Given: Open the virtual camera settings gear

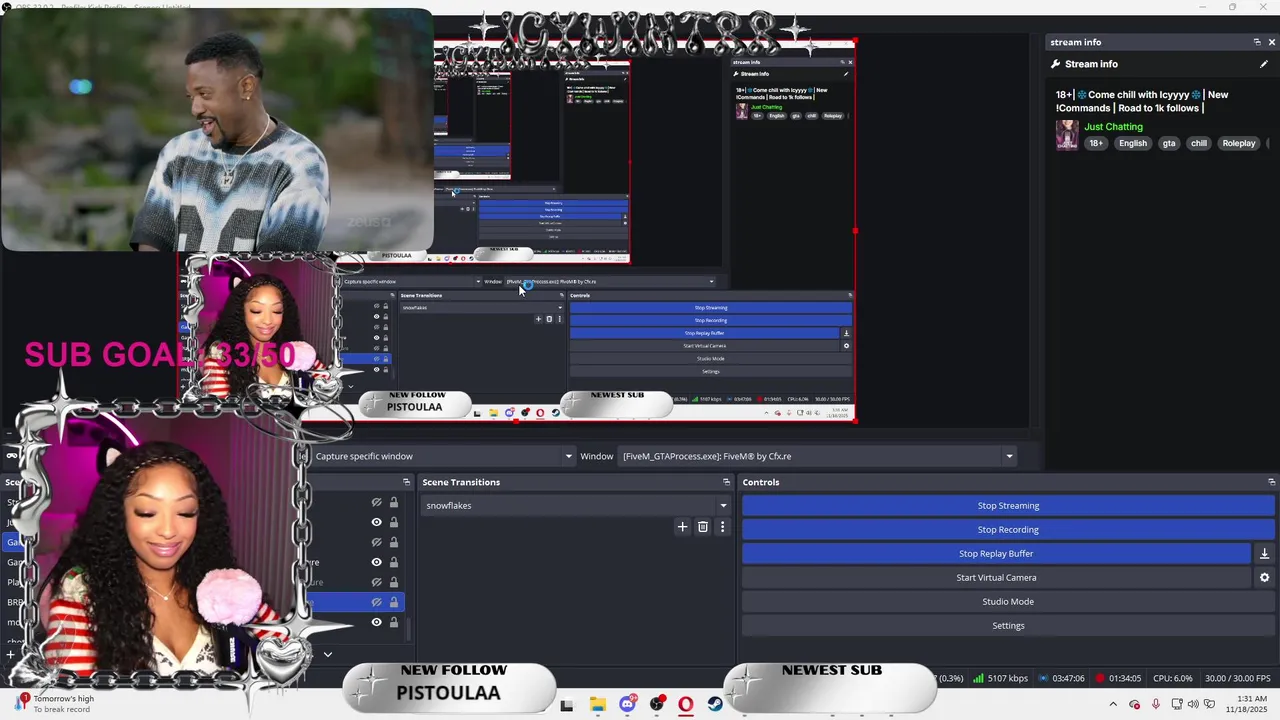Looking at the screenshot, I should [x=1264, y=578].
